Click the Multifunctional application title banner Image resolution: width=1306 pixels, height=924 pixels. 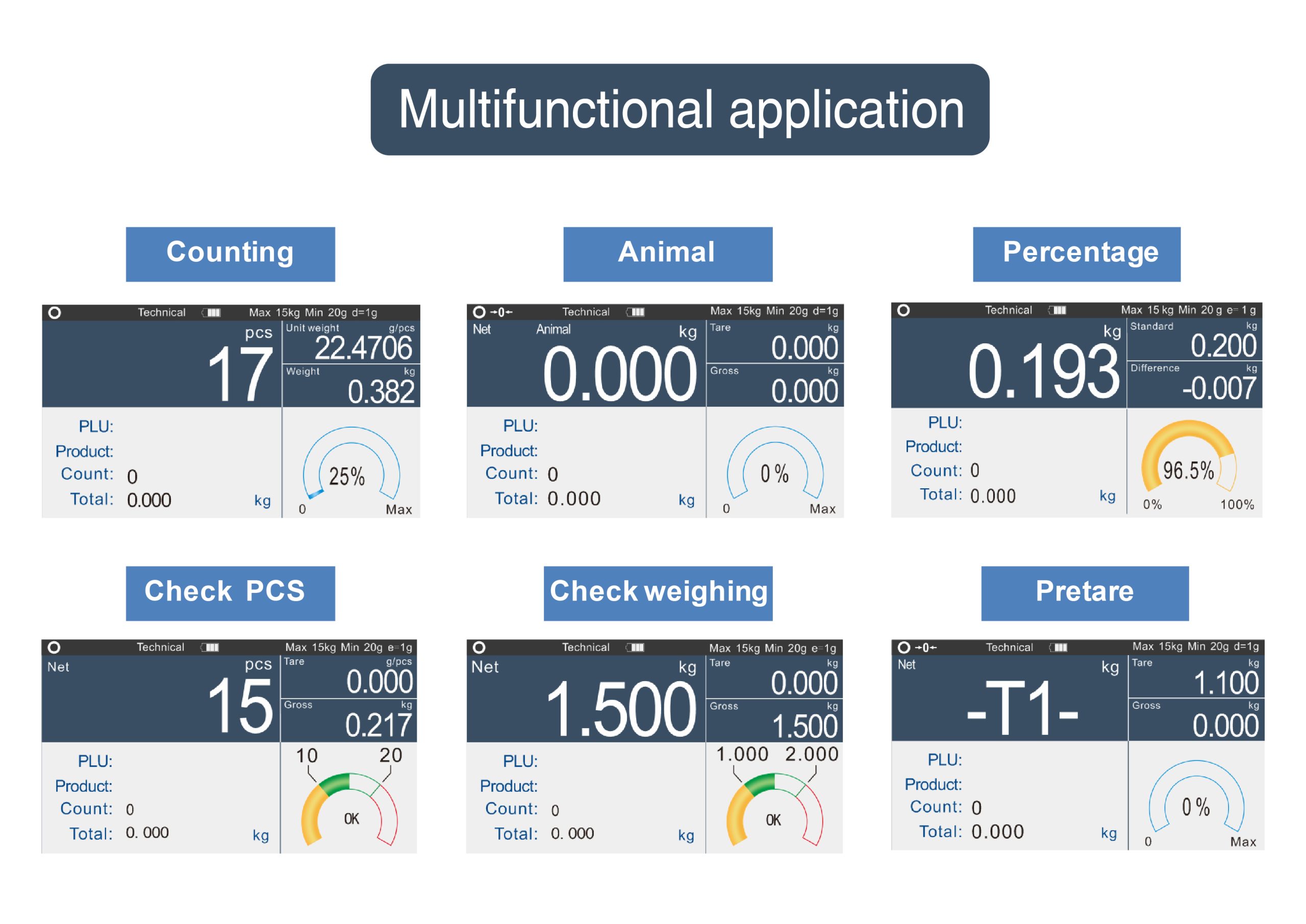pos(680,109)
